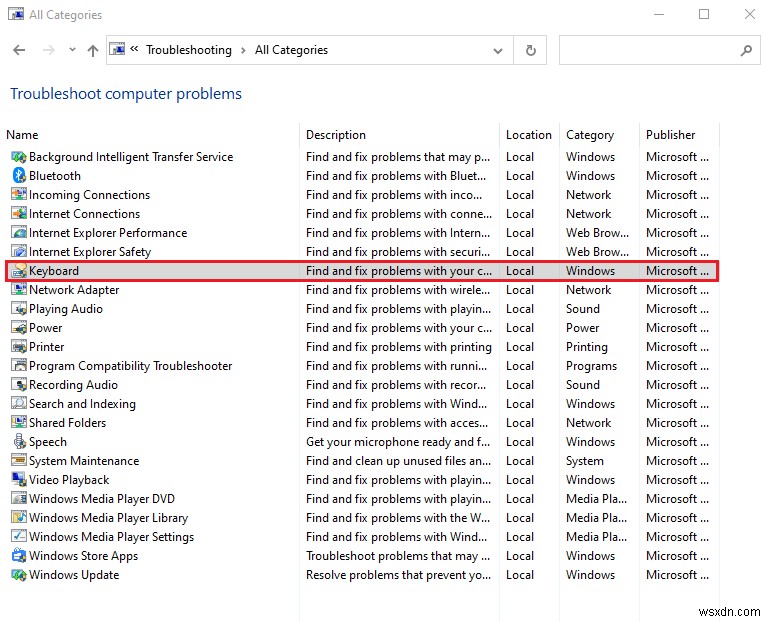Image resolution: width=772 pixels, height=622 pixels.
Task: Open the Windows Update troubleshooter
Action: [74, 575]
